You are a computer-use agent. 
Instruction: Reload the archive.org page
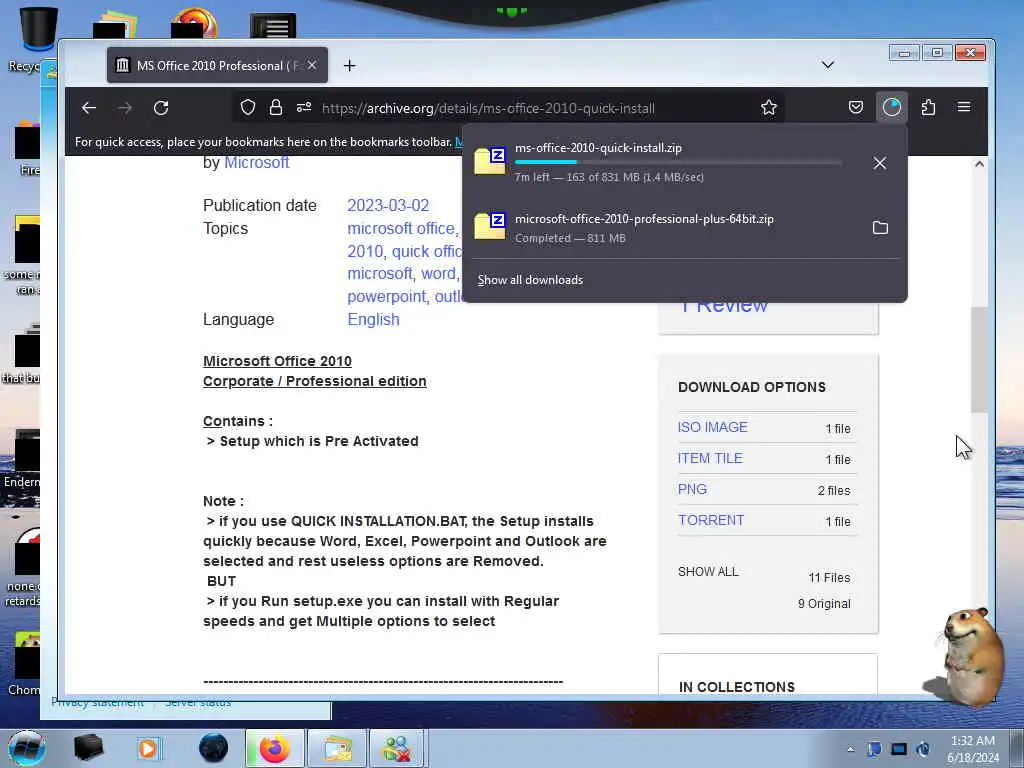pyautogui.click(x=161, y=108)
